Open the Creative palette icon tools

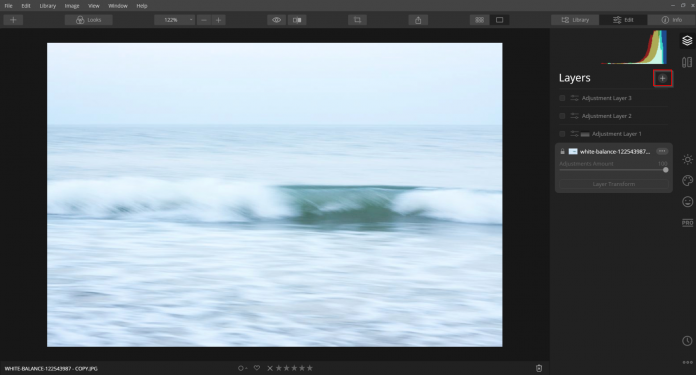[x=687, y=181]
